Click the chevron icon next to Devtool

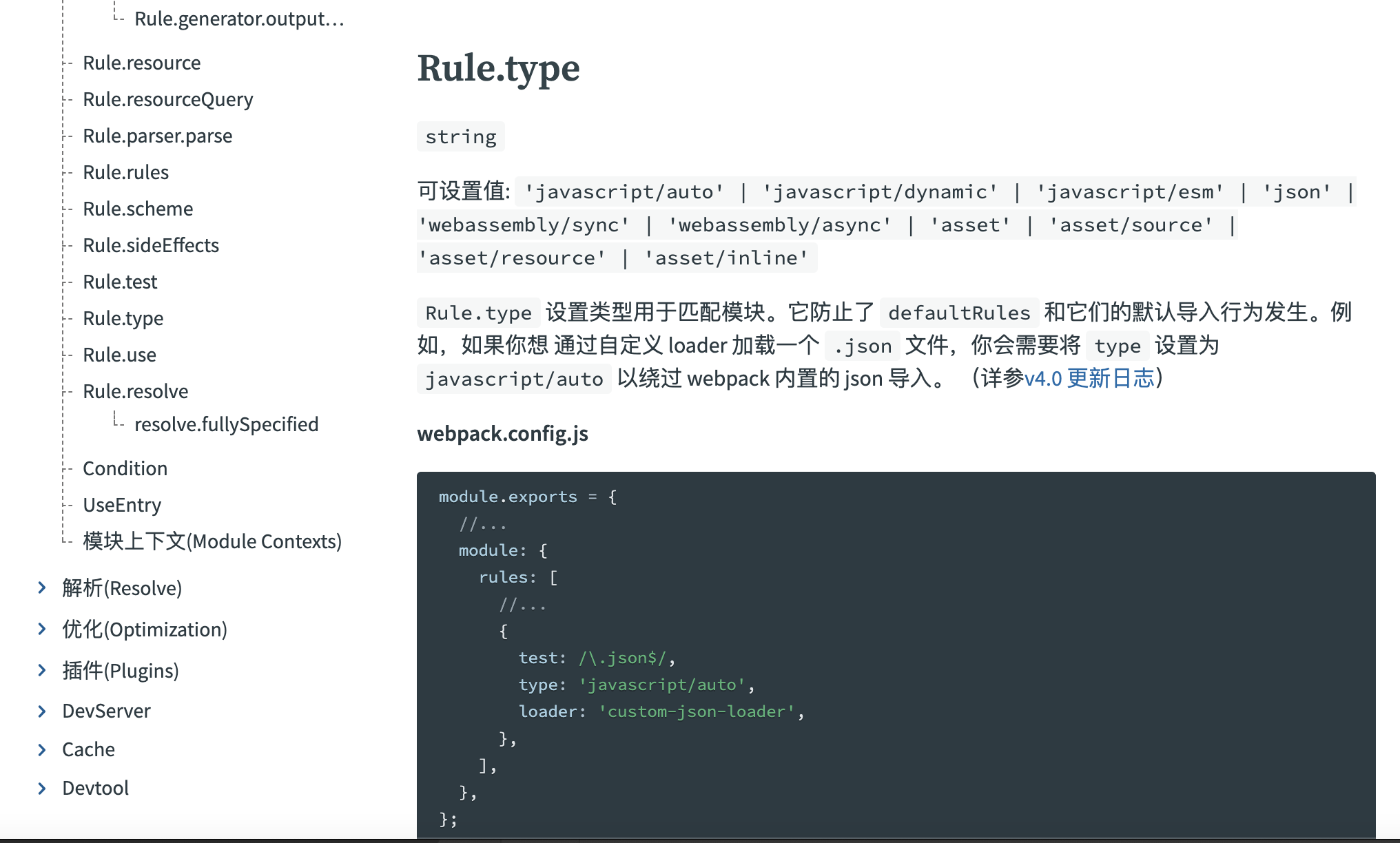(x=42, y=788)
